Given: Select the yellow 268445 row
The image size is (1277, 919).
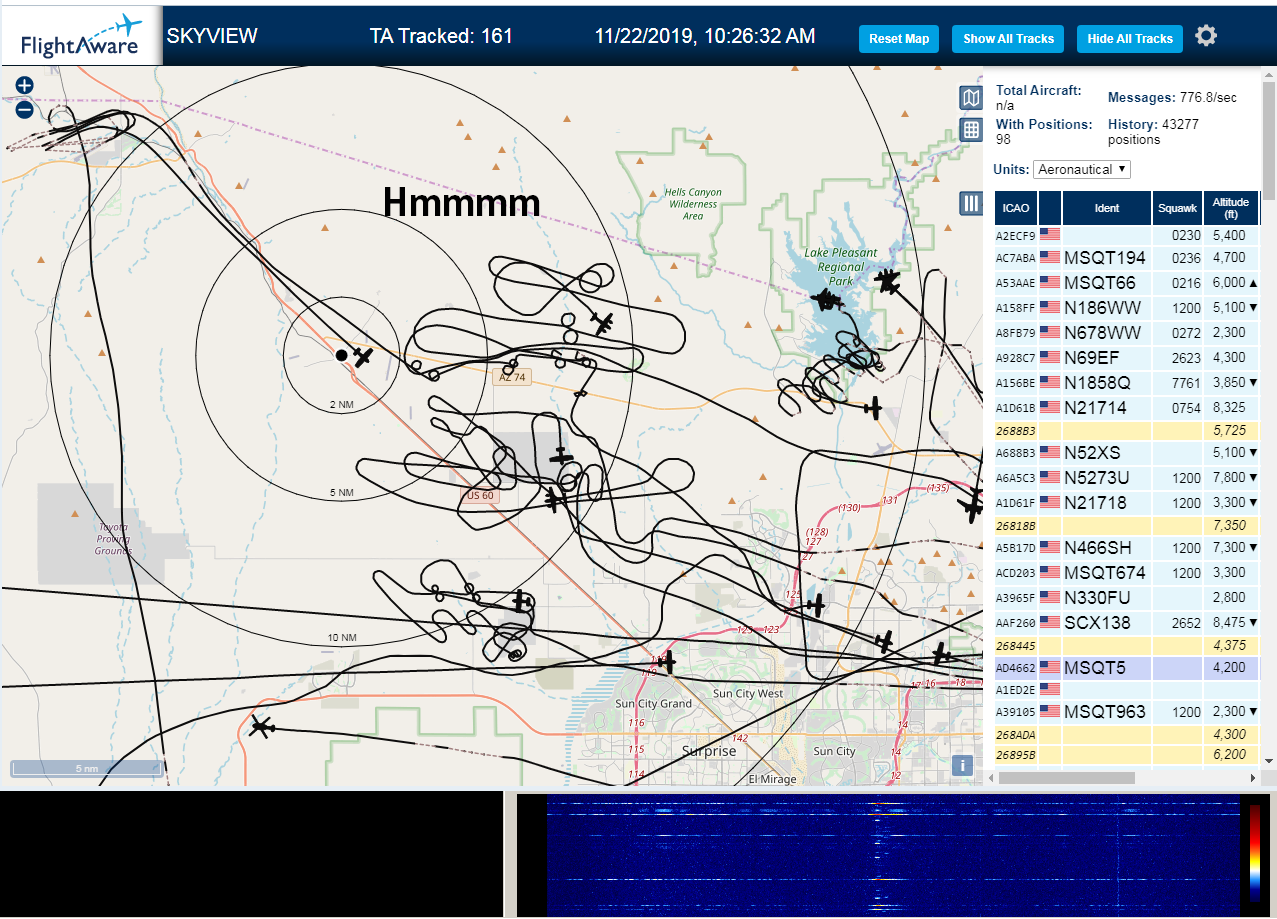Looking at the screenshot, I should tap(1127, 645).
